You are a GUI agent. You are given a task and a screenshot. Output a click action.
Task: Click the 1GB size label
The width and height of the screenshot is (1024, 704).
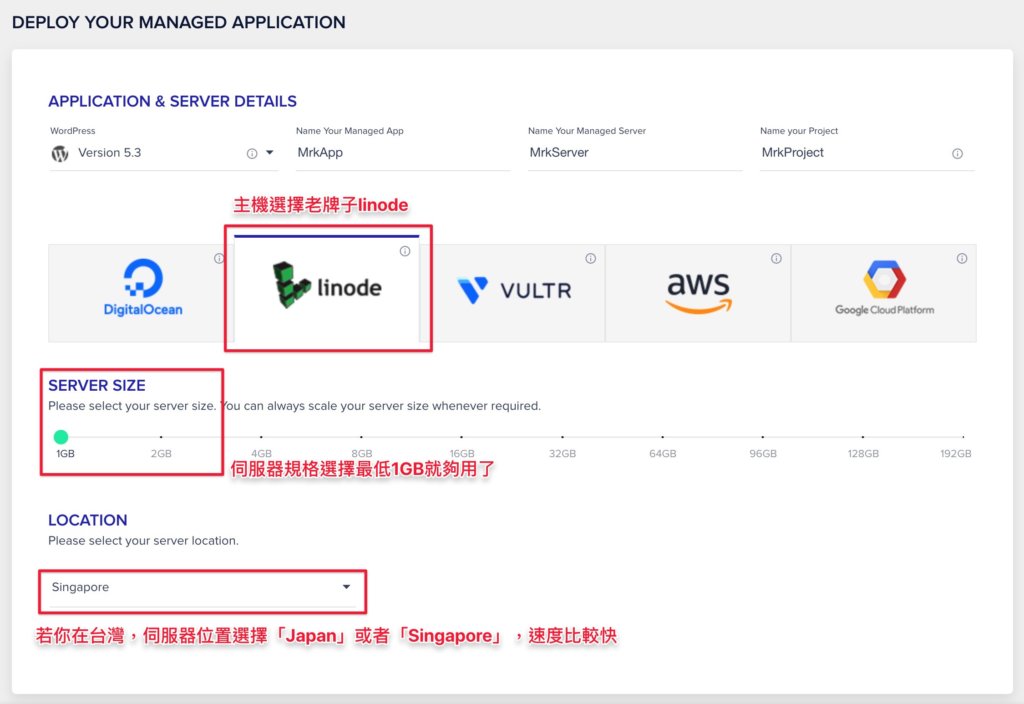(65, 453)
